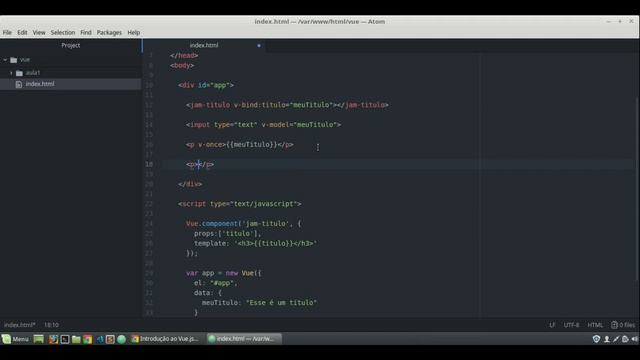The image size is (640, 360).
Task: Open the volume speaker tray icon
Action: pyautogui.click(x=635, y=339)
